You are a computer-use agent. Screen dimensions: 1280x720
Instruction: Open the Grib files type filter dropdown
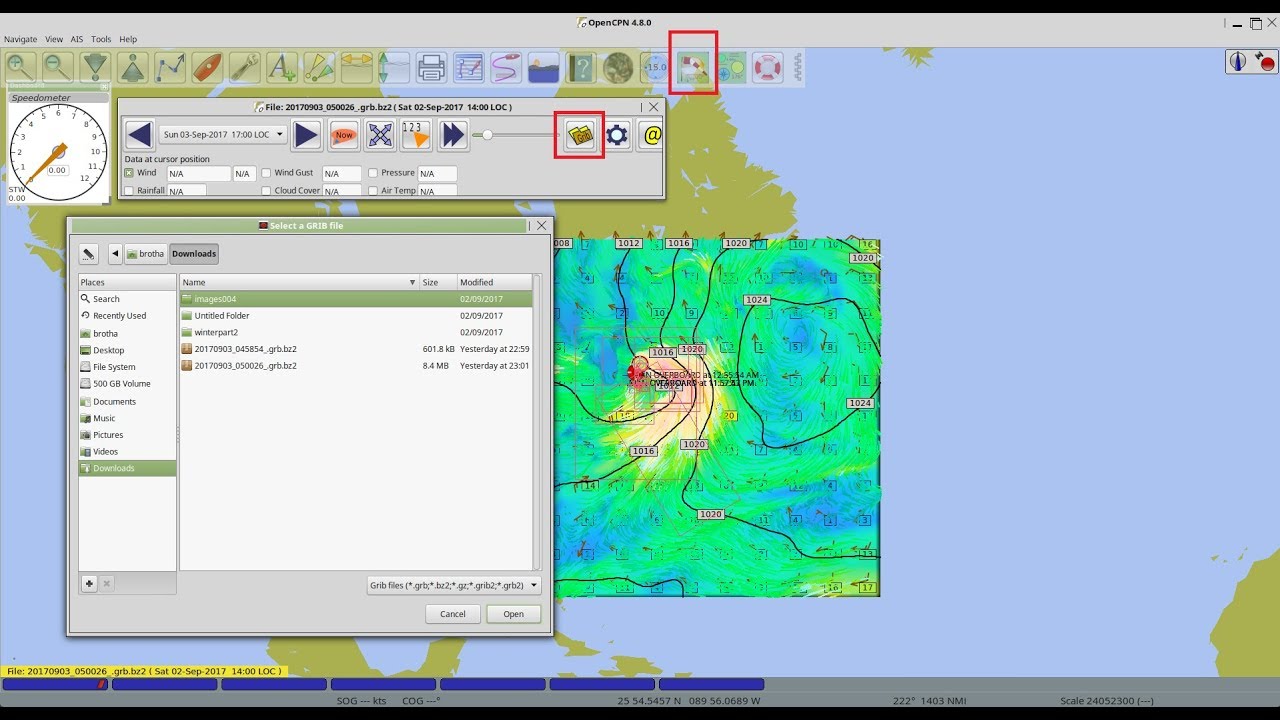[454, 585]
